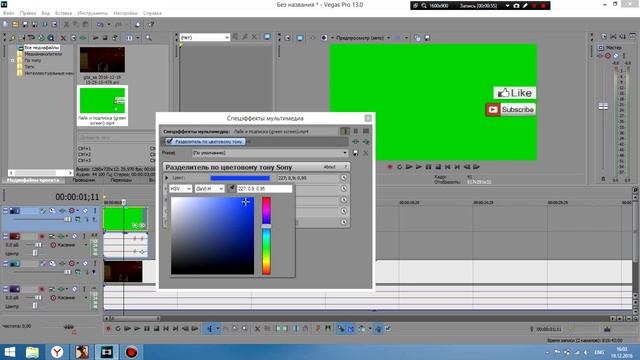Click the magnifier search icon in media toolbar
Image resolution: width=640 pixels, height=360 pixels.
(x=149, y=38)
